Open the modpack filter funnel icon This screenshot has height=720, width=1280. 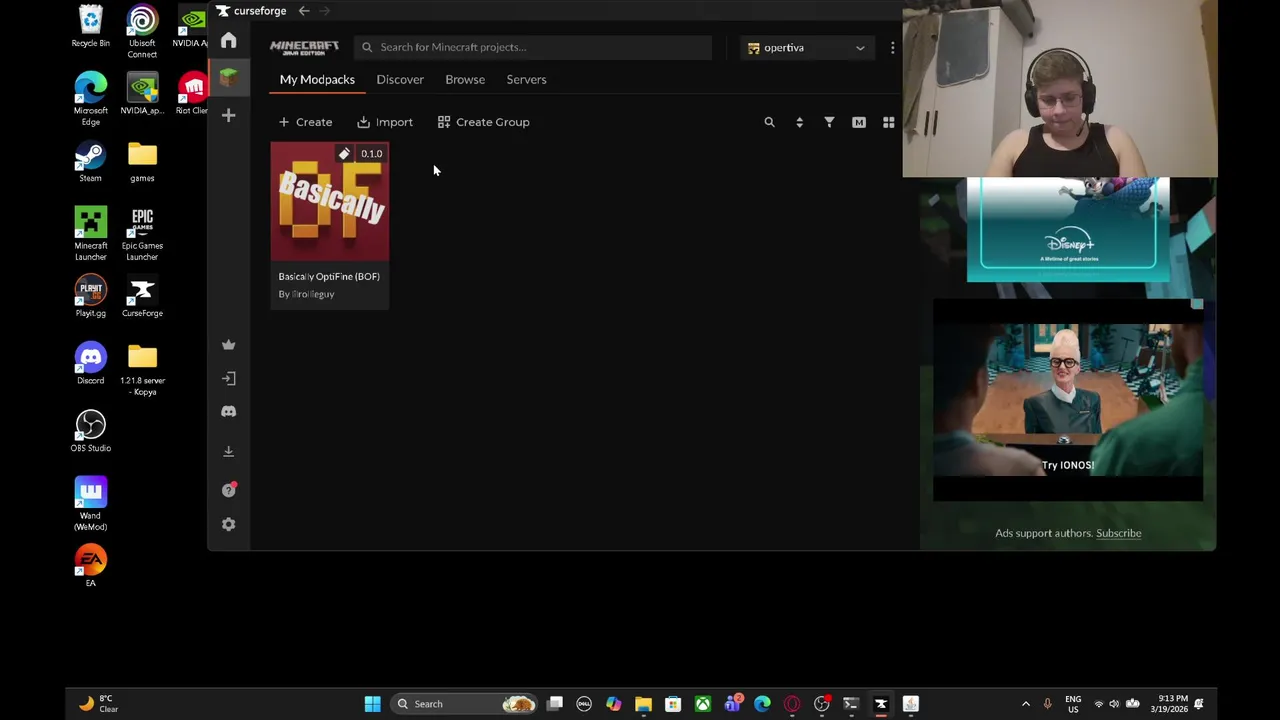829,122
